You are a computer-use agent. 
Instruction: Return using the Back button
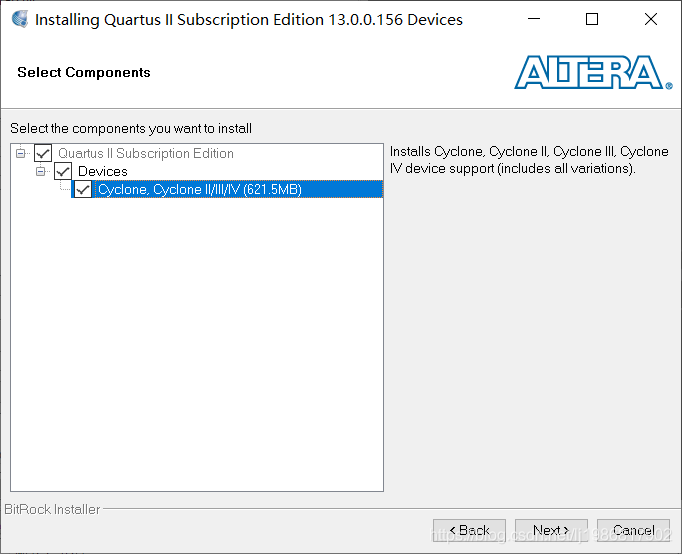pos(469,530)
